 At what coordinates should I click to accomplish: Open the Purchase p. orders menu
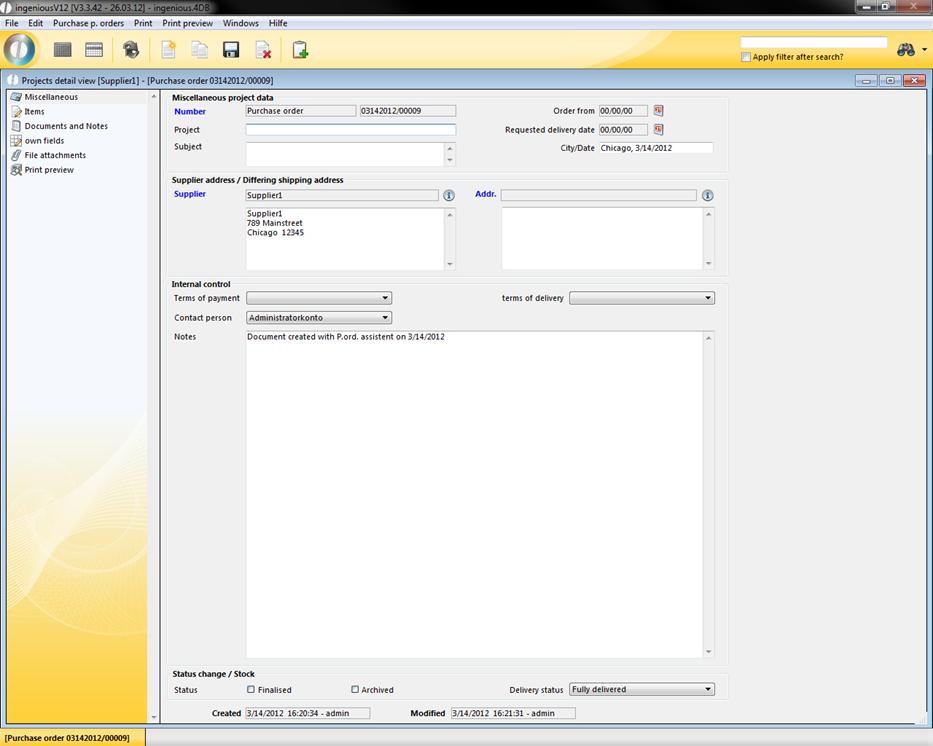(x=89, y=23)
